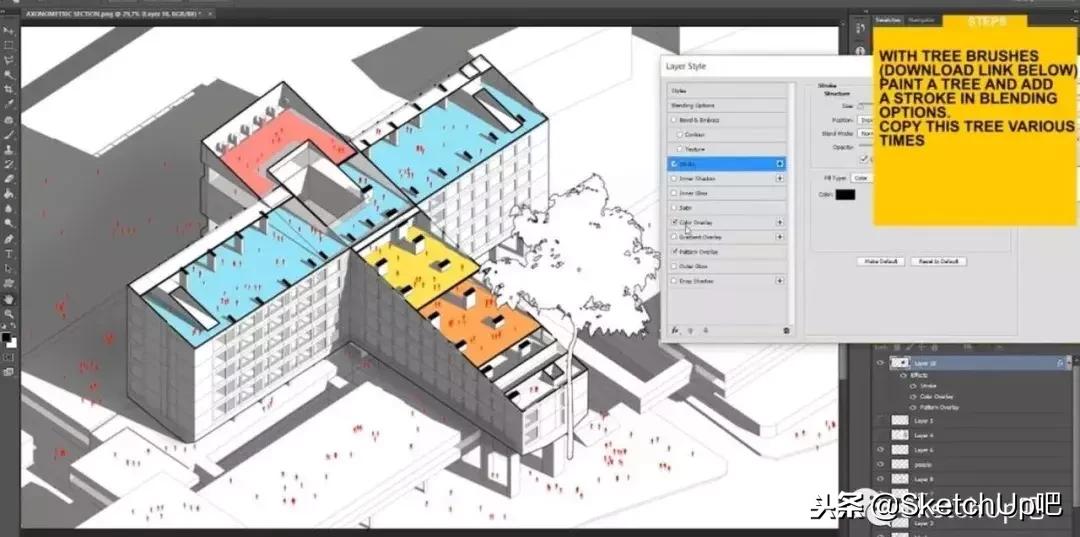Toggle Quick Mask mode icon
Screen dimensions: 1080x537
(x=9, y=358)
